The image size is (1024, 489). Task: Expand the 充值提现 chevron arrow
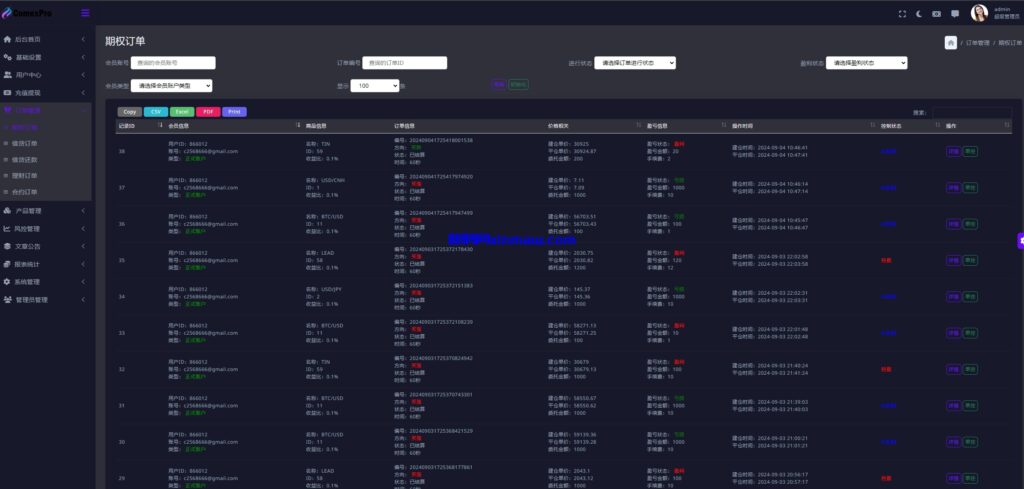point(83,93)
